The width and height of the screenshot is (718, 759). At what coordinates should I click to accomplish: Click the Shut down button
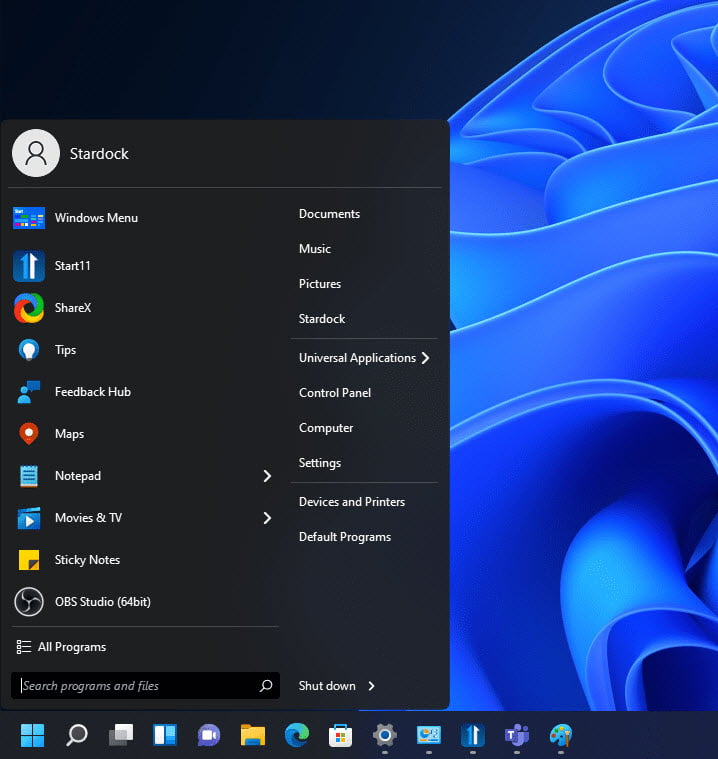(327, 686)
